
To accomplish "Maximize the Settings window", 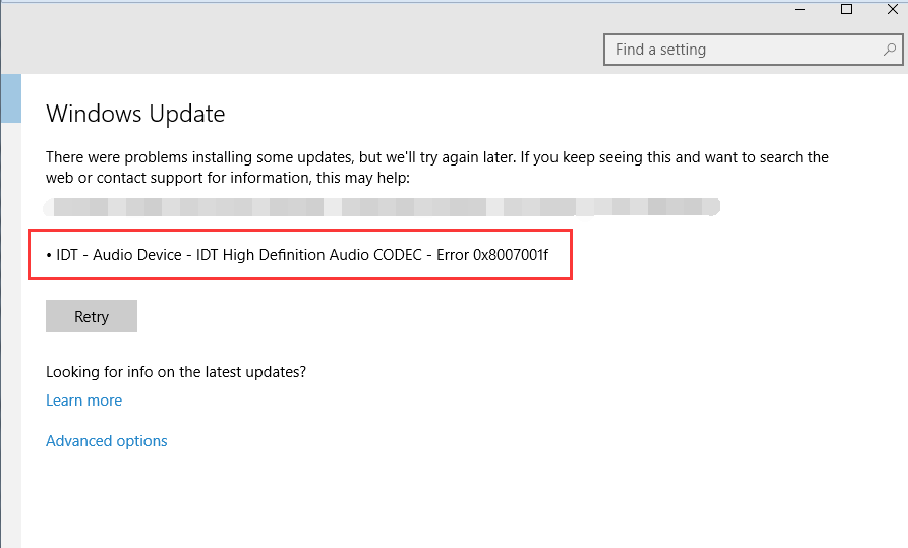I will (x=847, y=9).
